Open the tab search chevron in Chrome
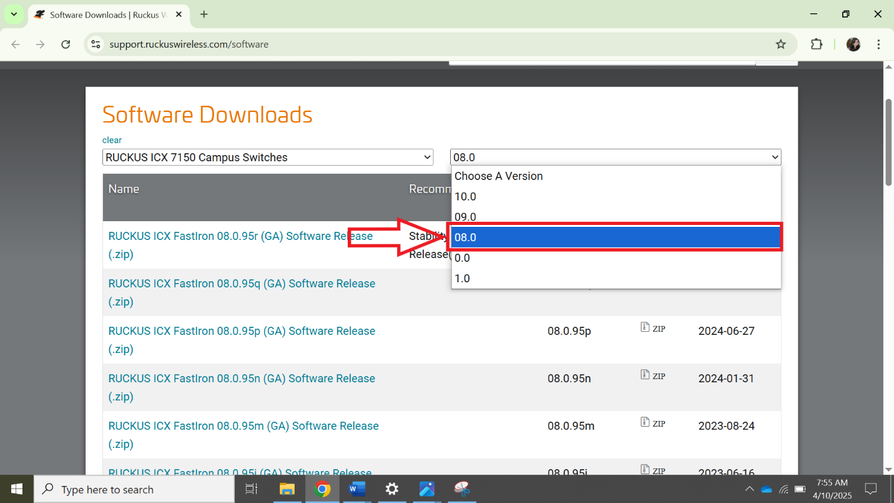 pyautogui.click(x=14, y=15)
